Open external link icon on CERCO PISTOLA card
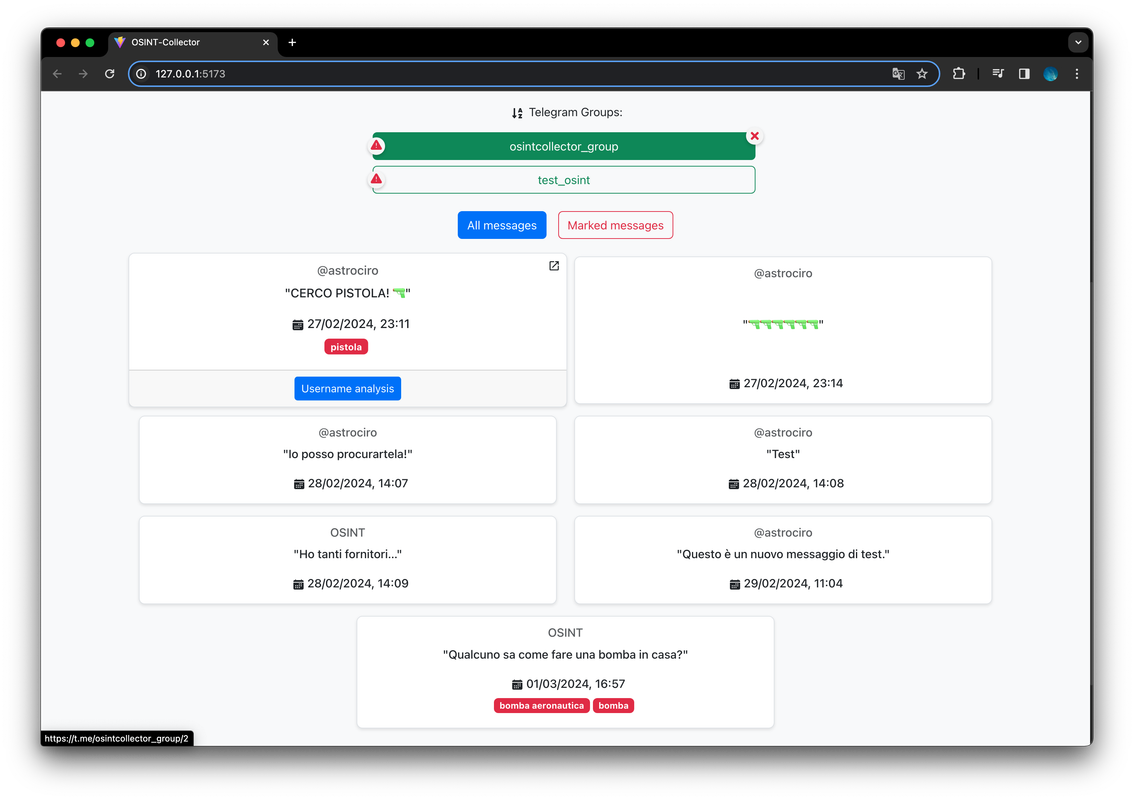 coord(554,266)
